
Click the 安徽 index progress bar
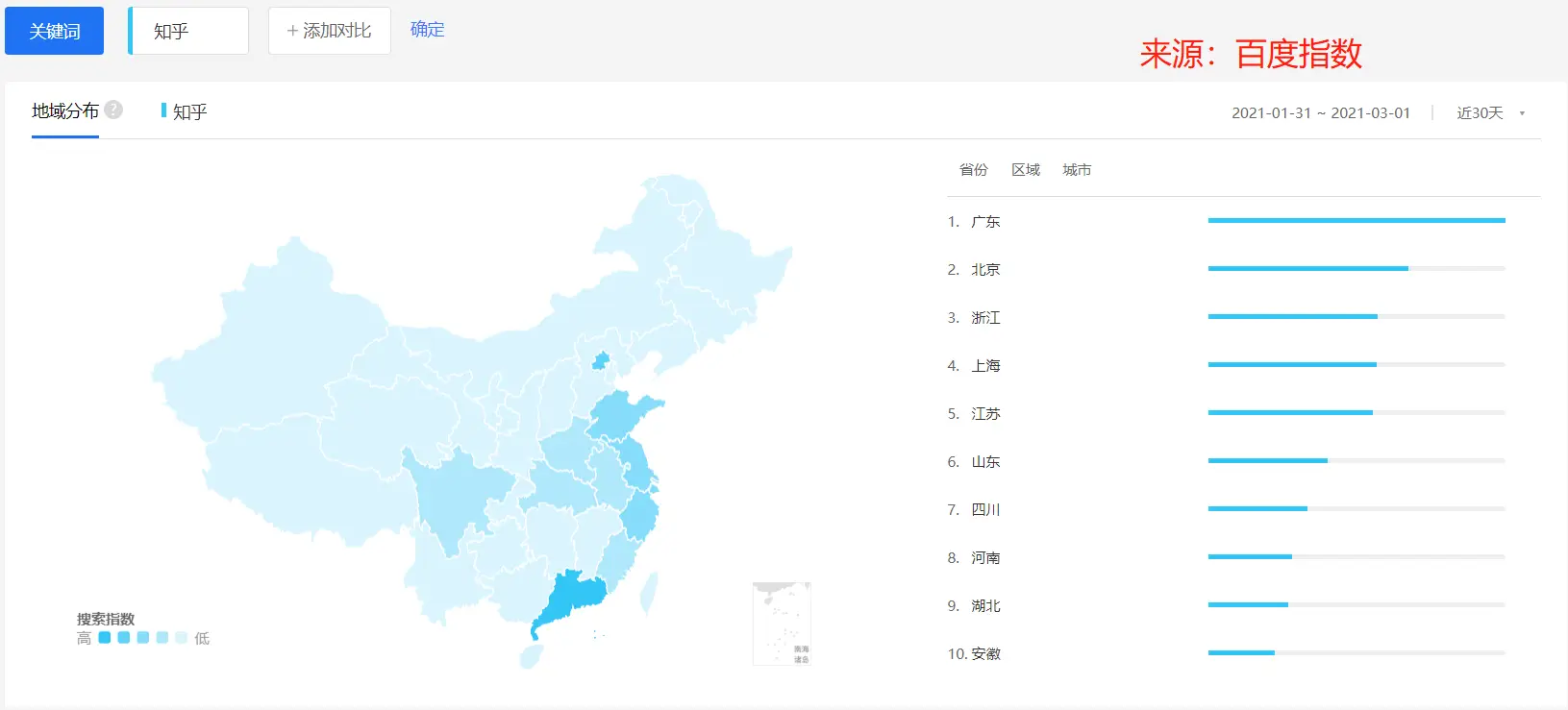[1356, 653]
